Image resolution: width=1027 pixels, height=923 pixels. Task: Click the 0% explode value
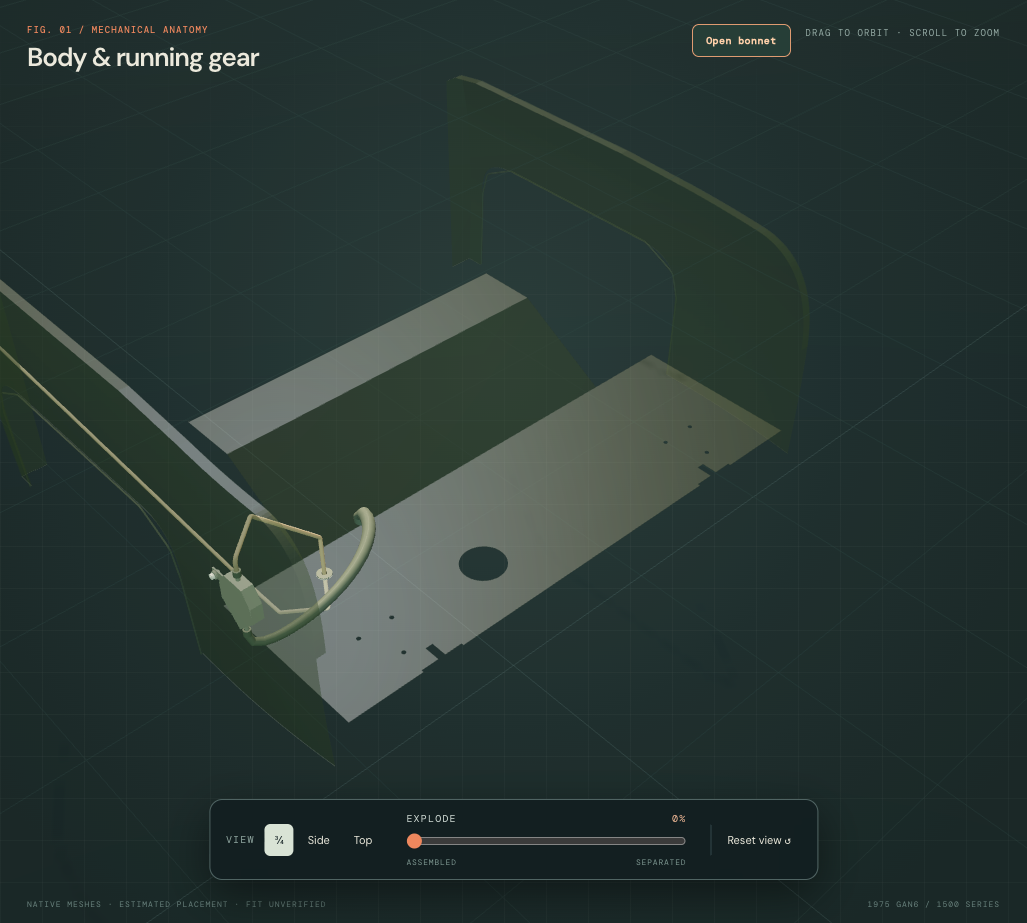click(679, 818)
